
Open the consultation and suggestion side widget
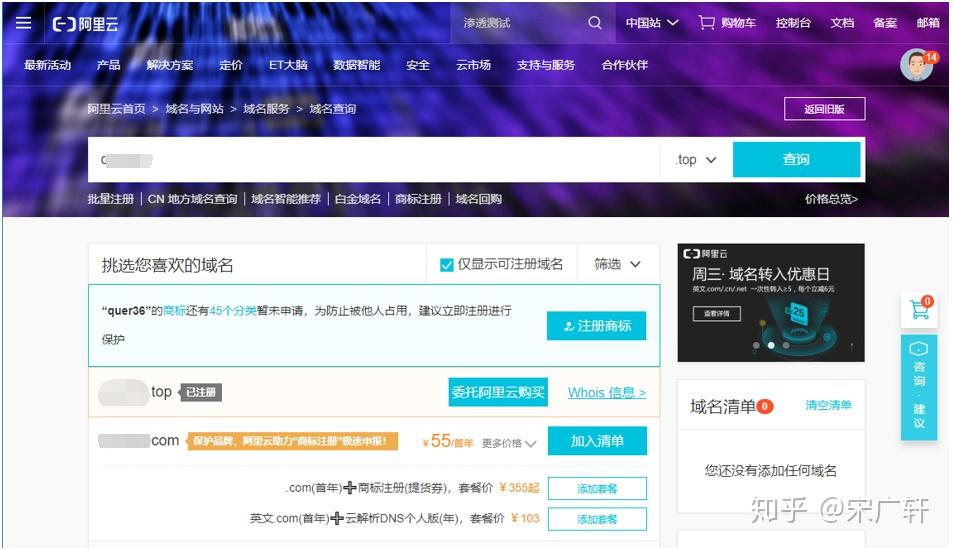click(x=919, y=387)
